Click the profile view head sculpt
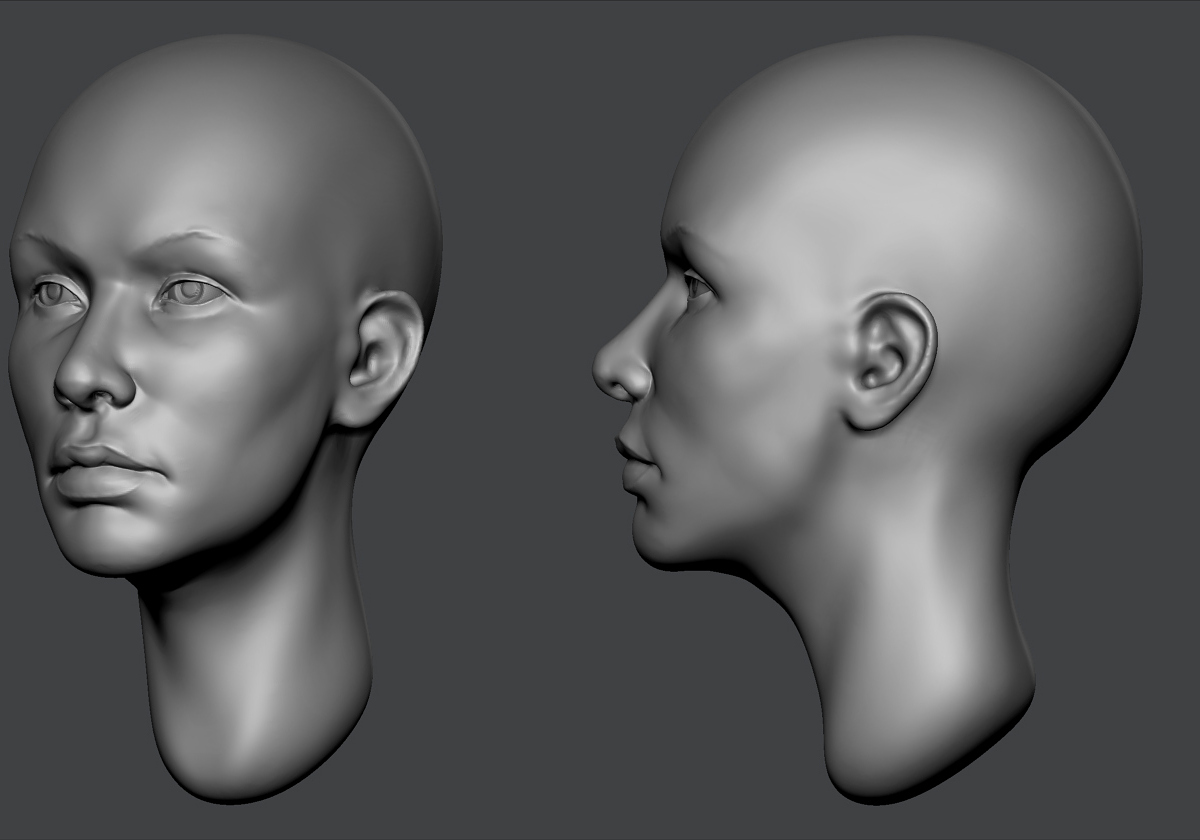 [x=868, y=420]
